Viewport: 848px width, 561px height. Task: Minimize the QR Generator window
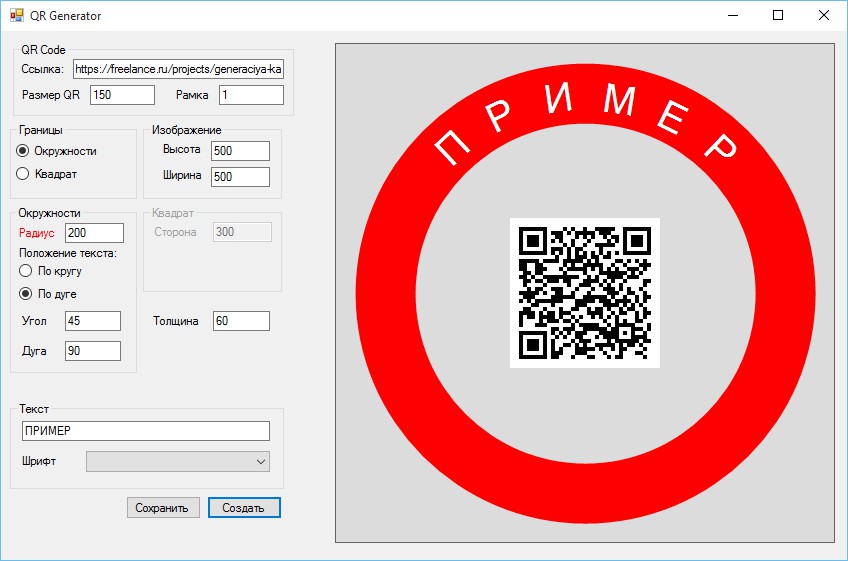click(733, 15)
